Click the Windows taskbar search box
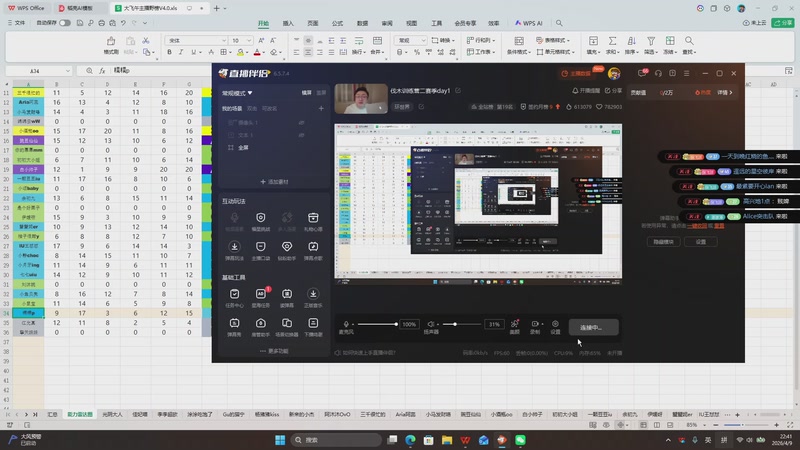The height and width of the screenshot is (450, 800). point(336,440)
